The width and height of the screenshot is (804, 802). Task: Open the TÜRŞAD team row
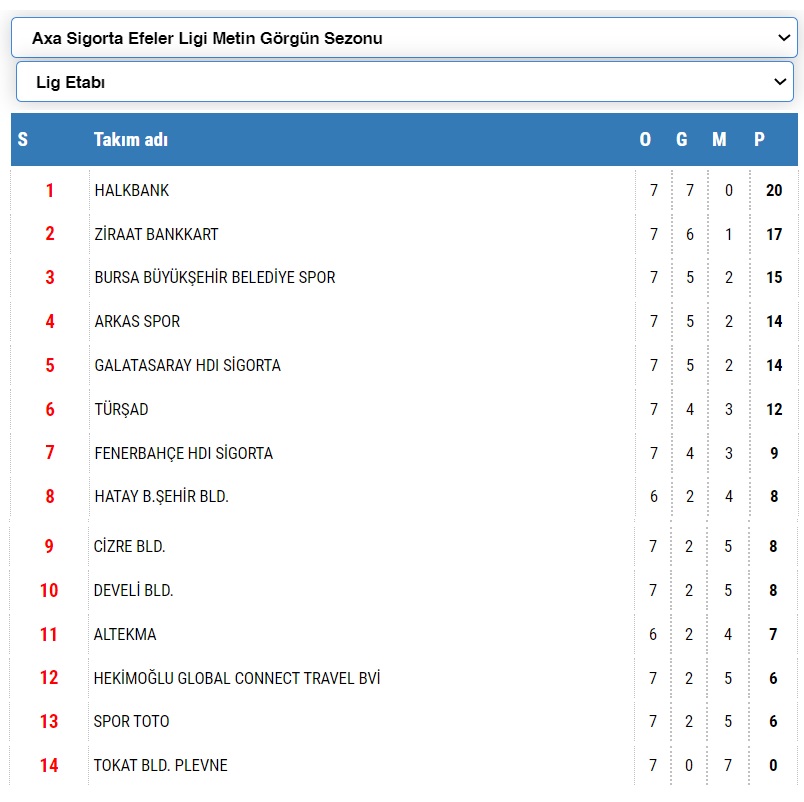click(x=121, y=410)
